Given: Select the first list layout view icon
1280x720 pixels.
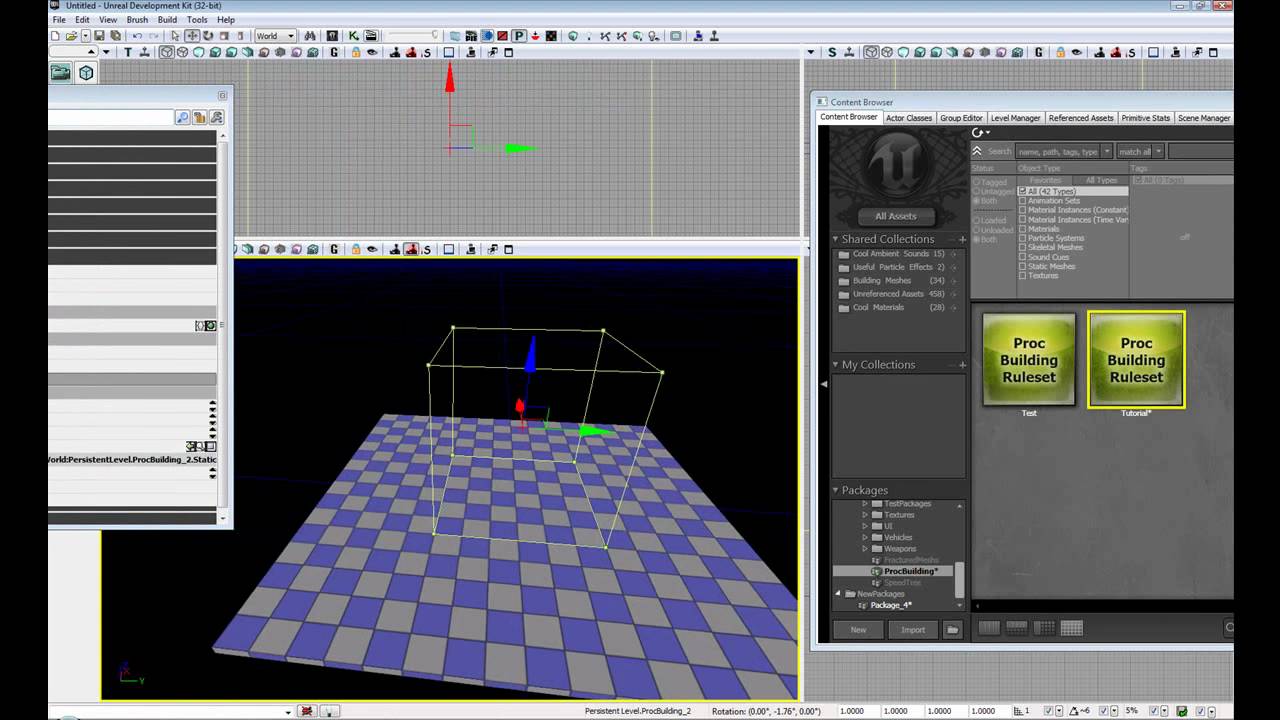Looking at the screenshot, I should pos(989,628).
